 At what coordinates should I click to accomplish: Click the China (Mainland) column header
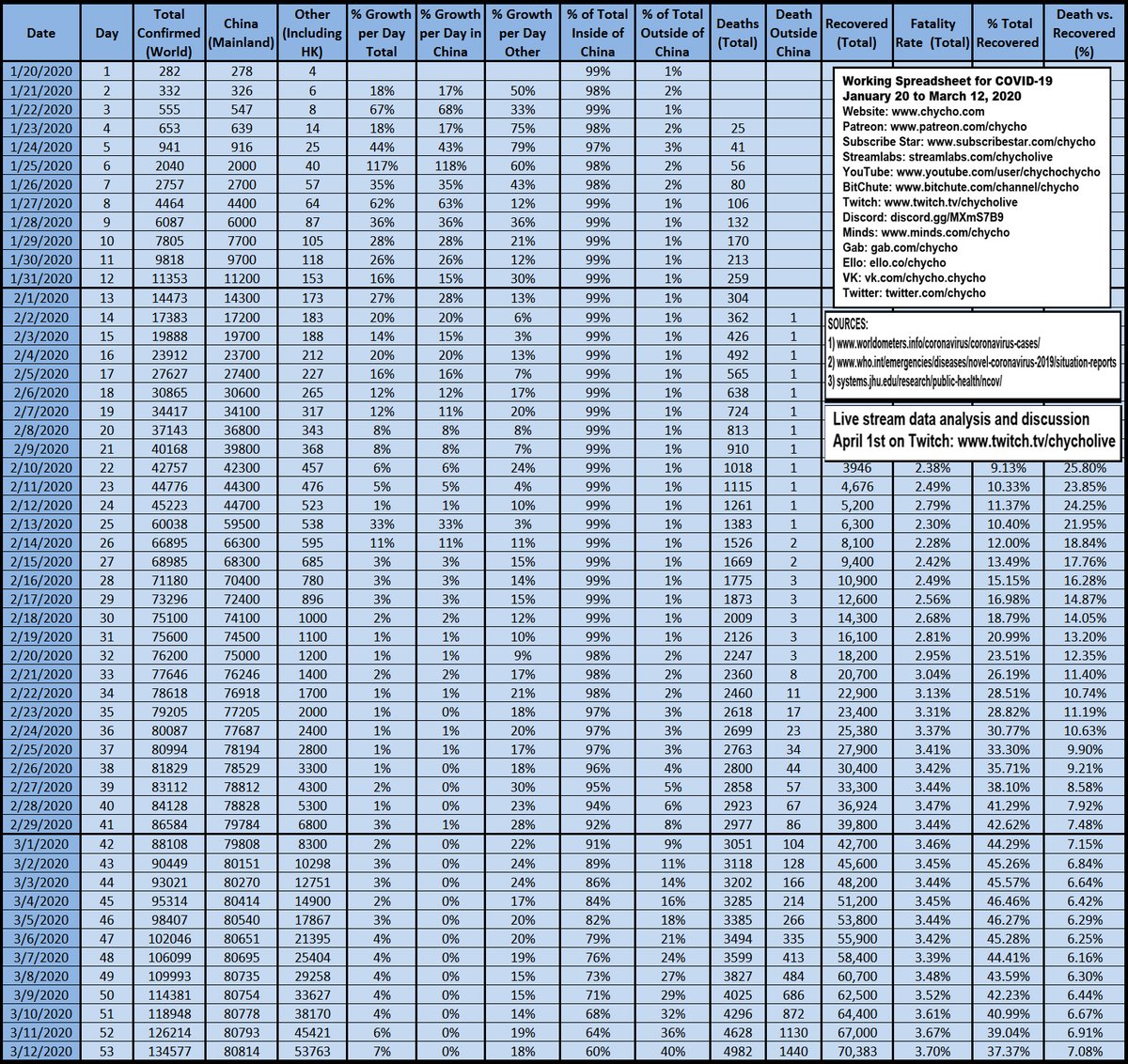coord(242,33)
